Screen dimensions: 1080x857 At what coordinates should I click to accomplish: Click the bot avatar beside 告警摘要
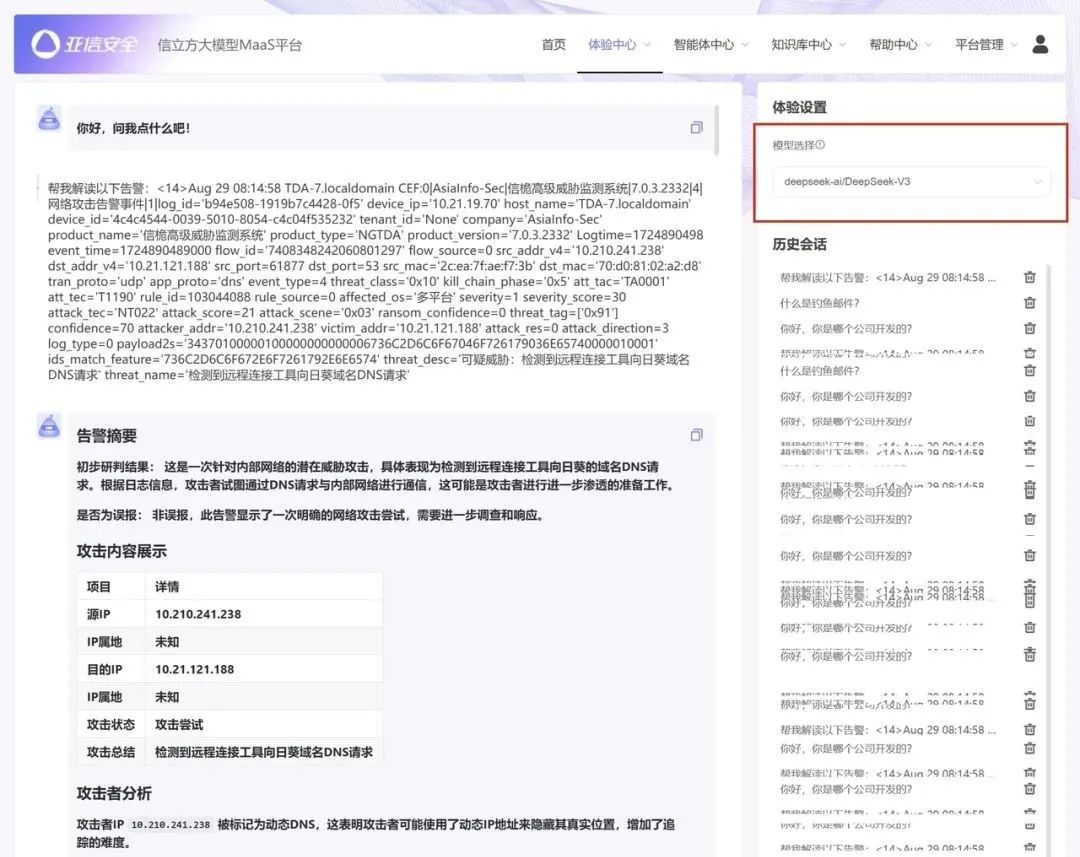(49, 426)
